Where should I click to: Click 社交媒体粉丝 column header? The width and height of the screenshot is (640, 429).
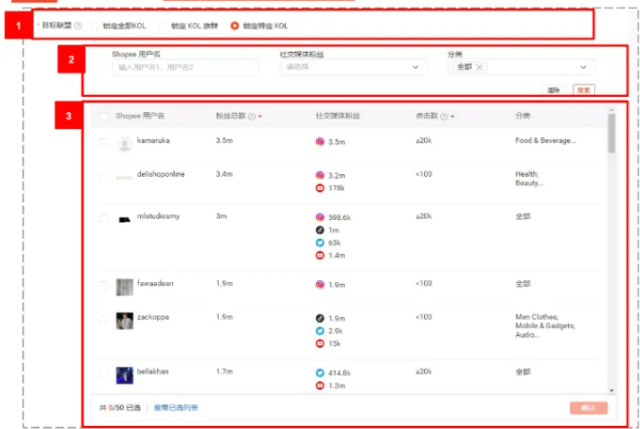tap(338, 116)
